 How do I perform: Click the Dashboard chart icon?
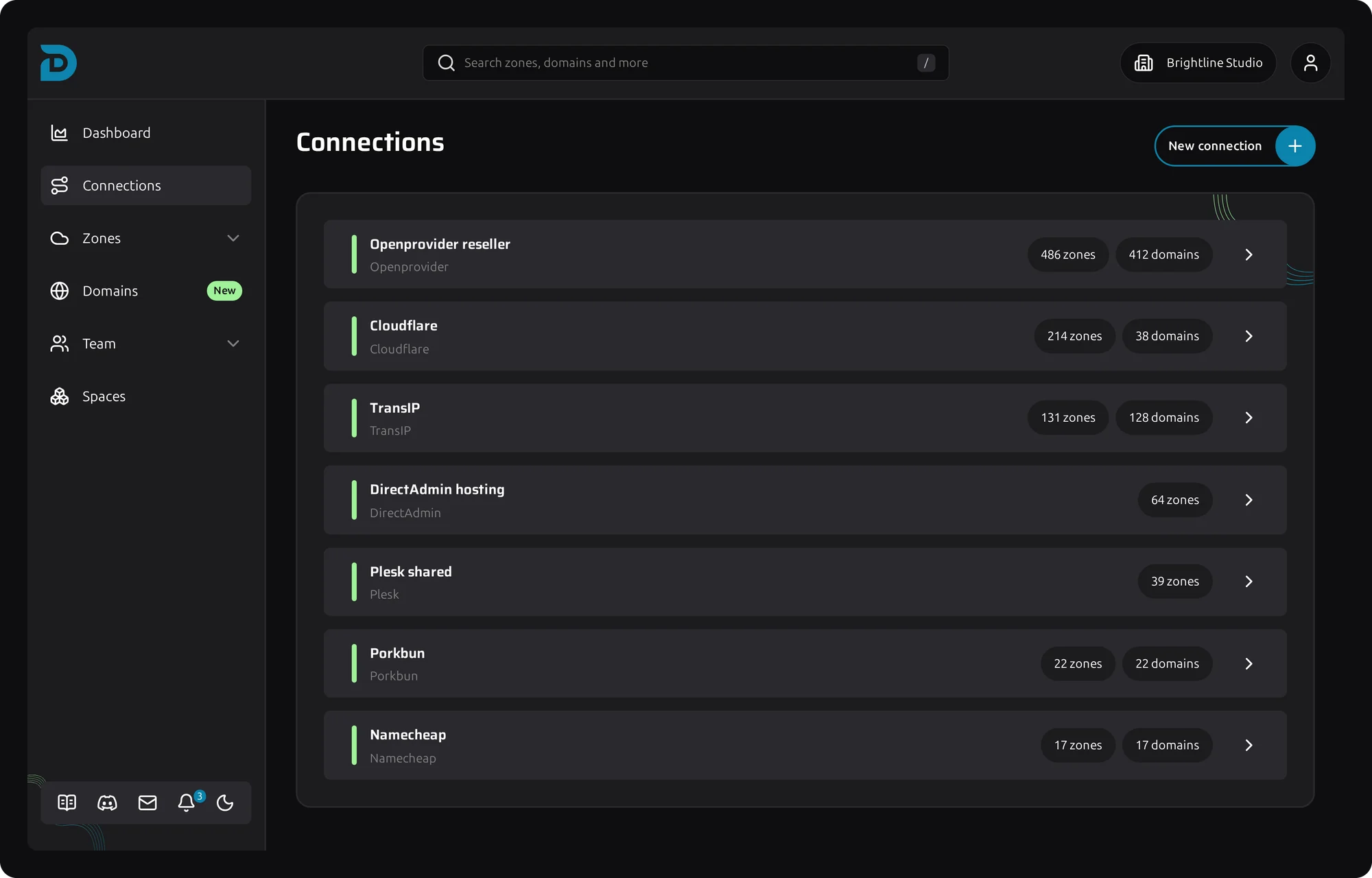(60, 133)
